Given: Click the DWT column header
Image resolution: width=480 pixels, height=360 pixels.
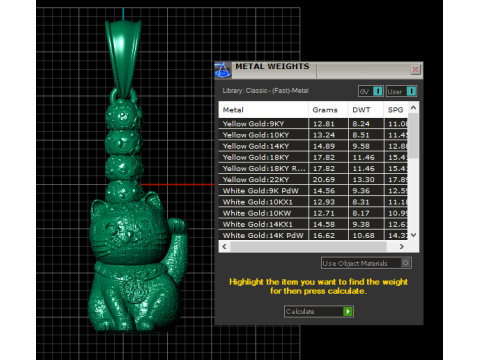Looking at the screenshot, I should (366, 110).
